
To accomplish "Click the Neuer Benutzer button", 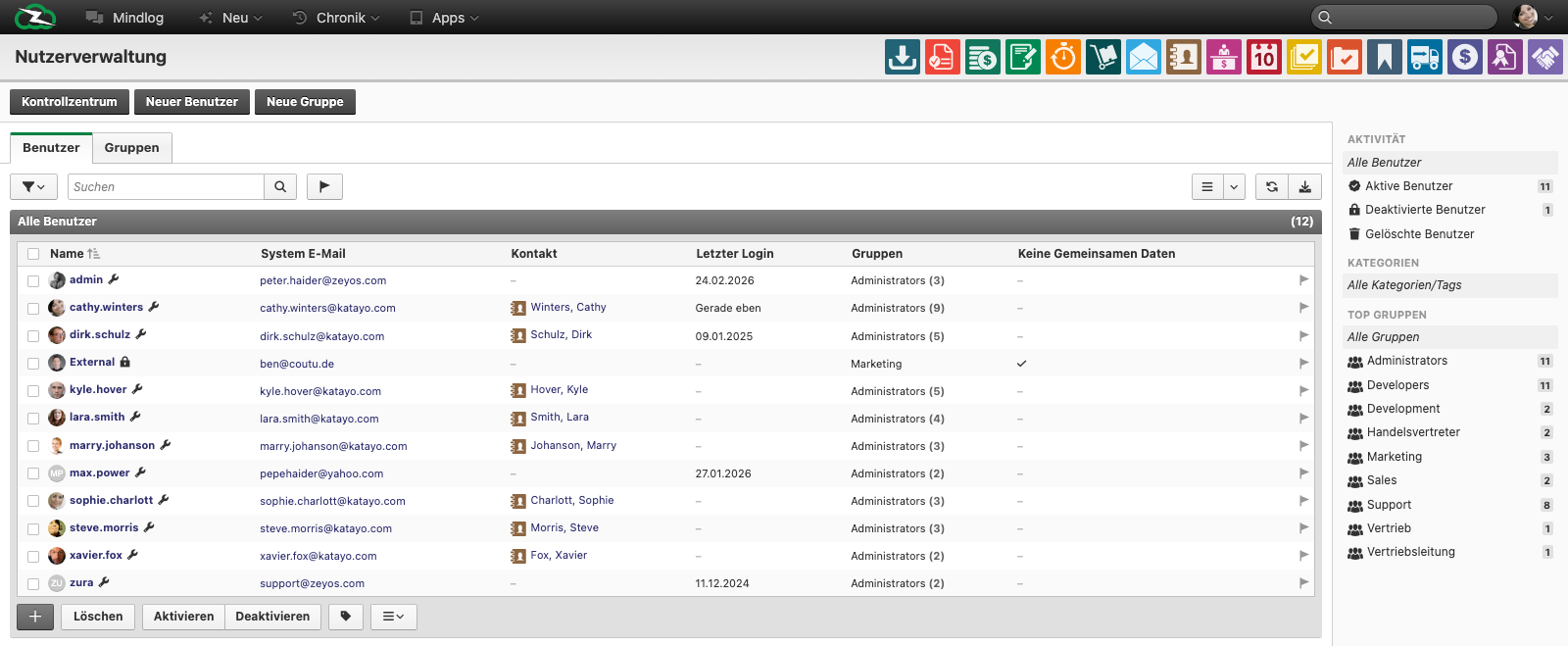I will coord(192,102).
